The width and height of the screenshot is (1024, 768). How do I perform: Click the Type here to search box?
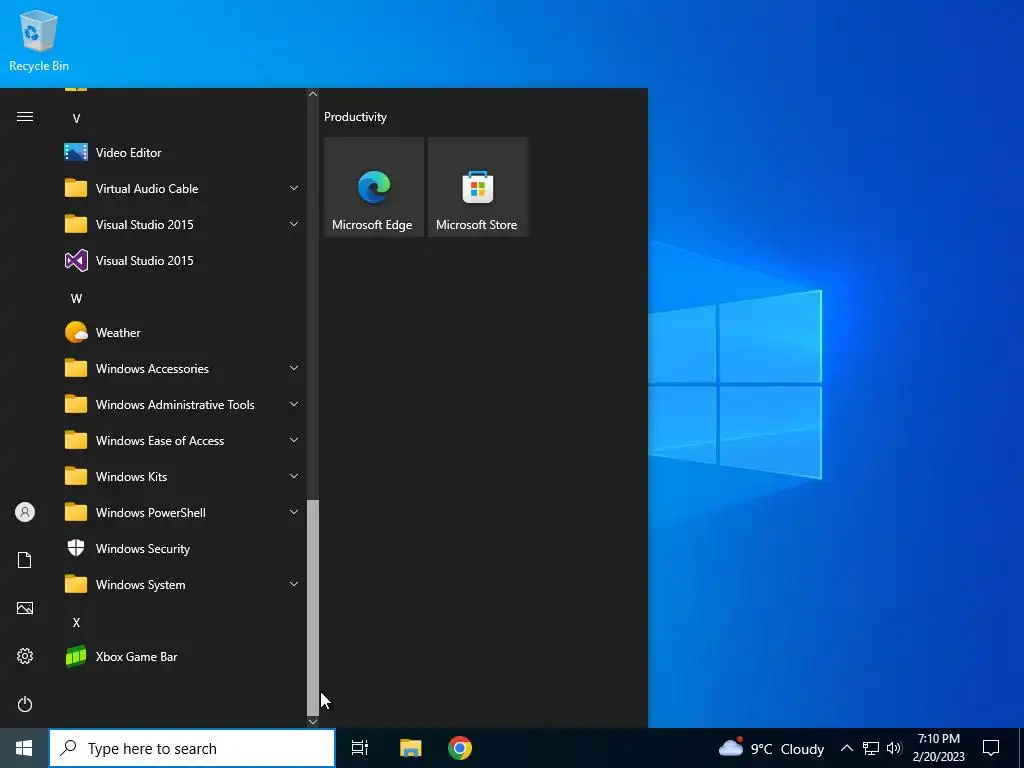pos(192,748)
